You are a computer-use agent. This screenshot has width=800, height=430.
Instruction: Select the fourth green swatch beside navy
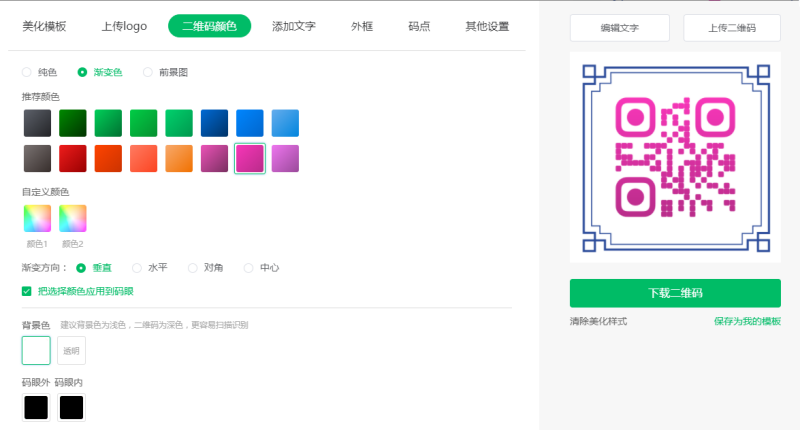click(179, 123)
